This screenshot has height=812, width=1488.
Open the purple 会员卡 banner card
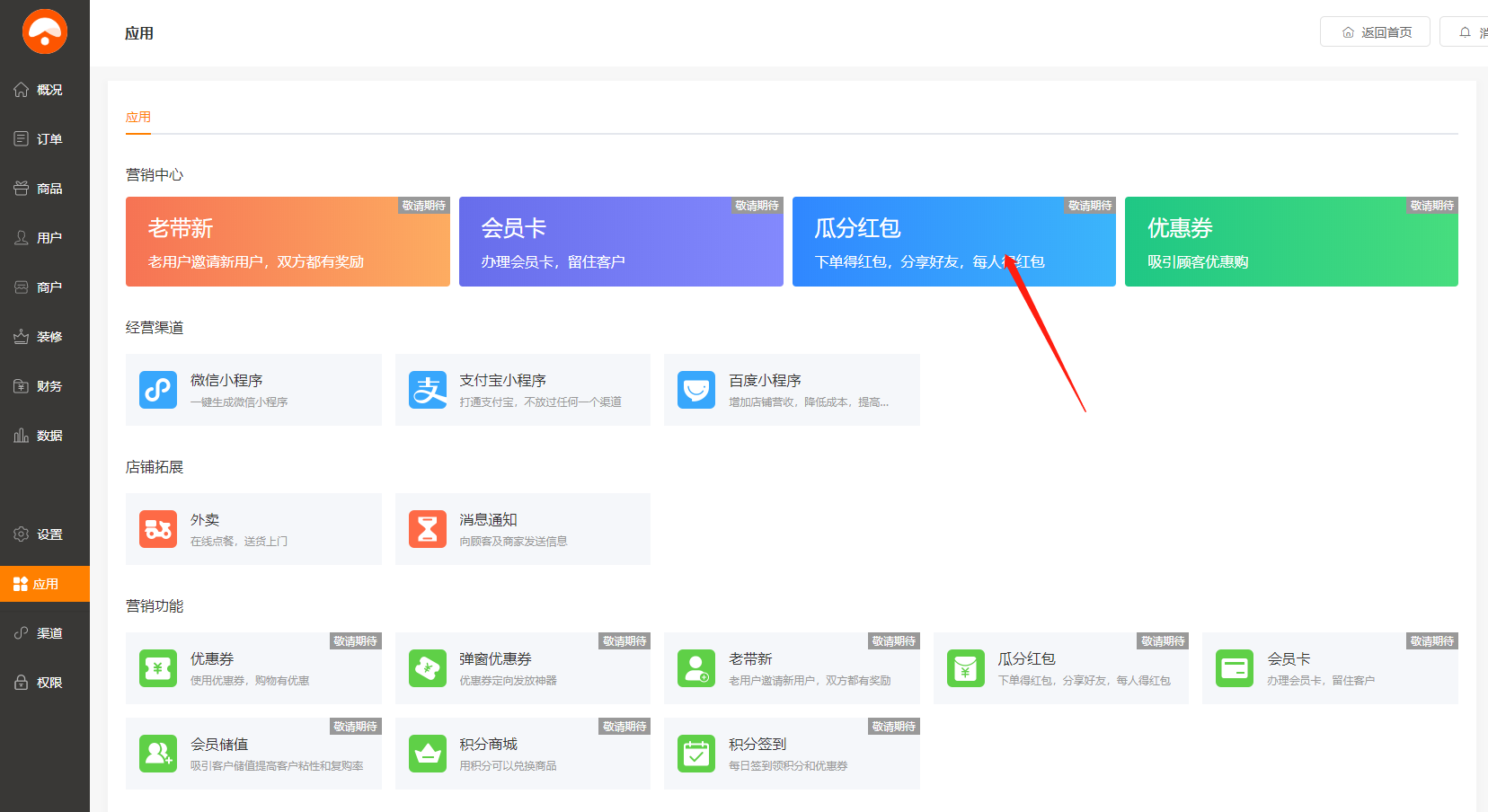(621, 243)
